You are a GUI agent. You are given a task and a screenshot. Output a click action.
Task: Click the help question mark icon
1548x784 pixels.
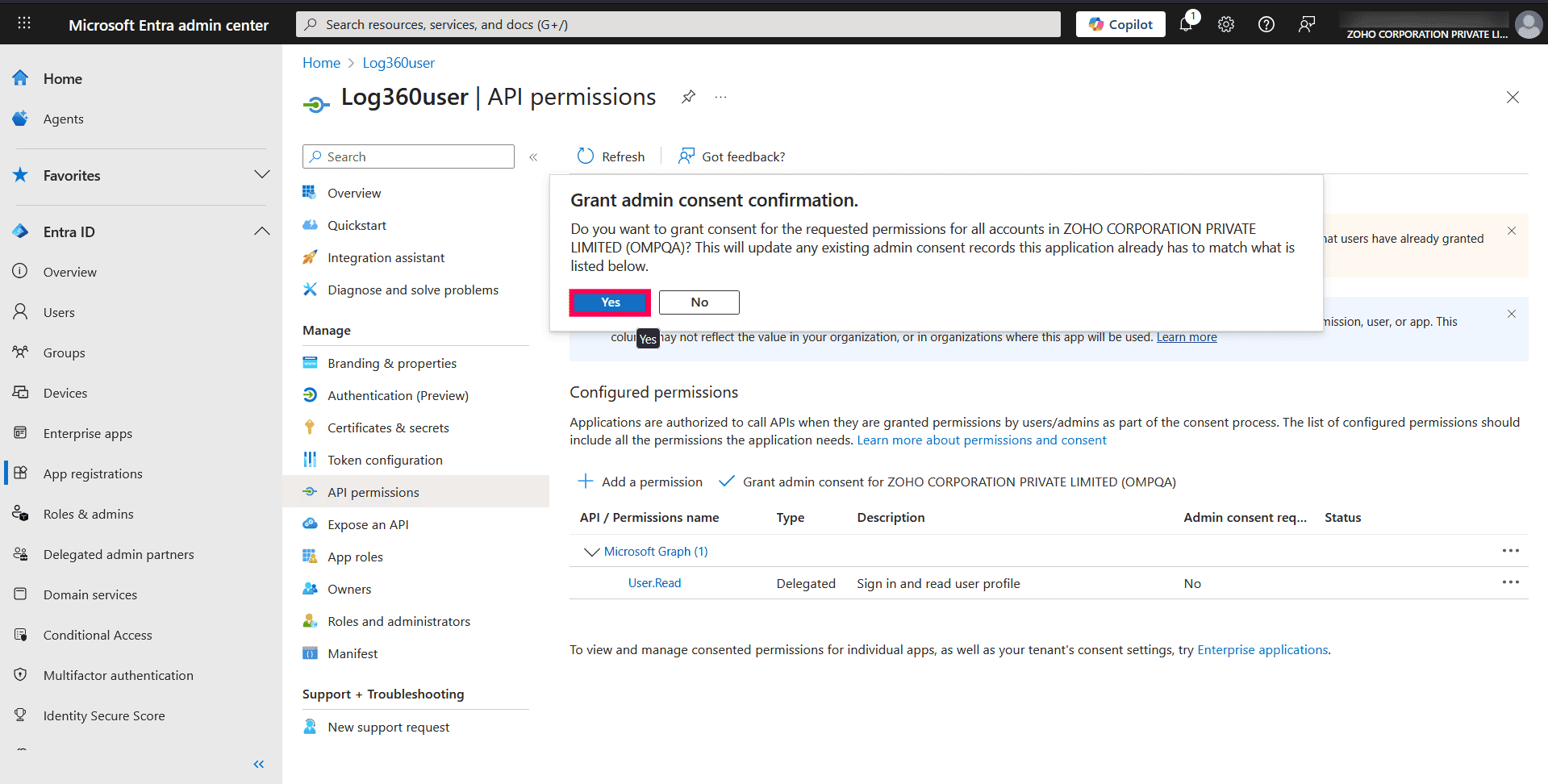pyautogui.click(x=1265, y=23)
